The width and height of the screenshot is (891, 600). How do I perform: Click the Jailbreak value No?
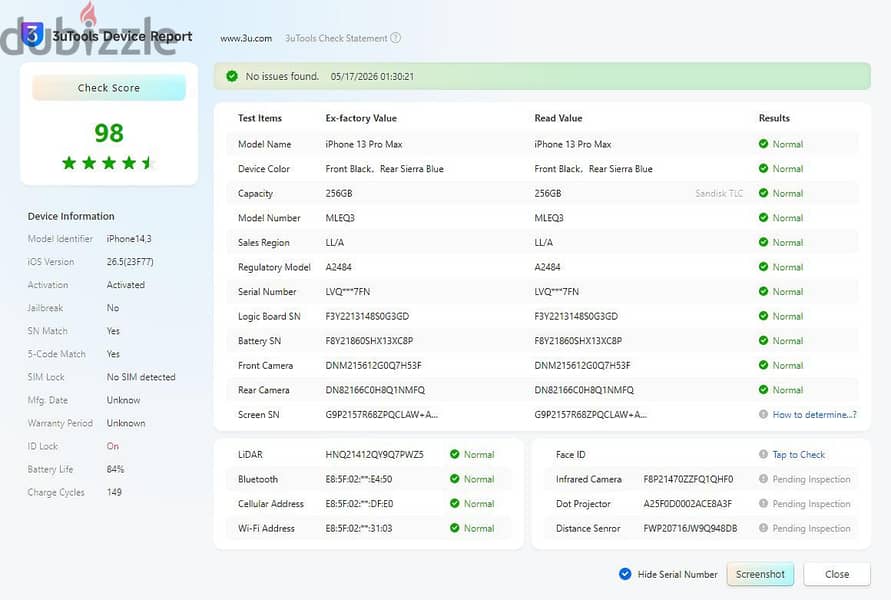pos(113,307)
